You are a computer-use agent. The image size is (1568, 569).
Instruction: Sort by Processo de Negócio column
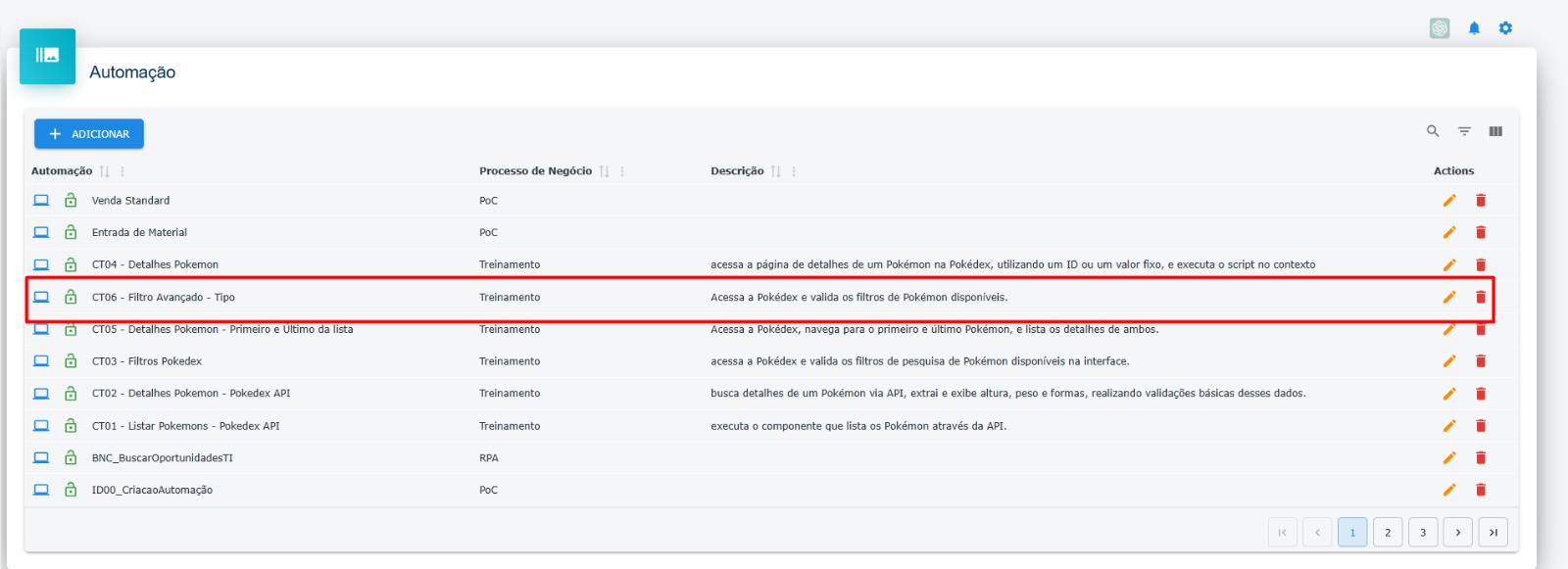tap(605, 171)
